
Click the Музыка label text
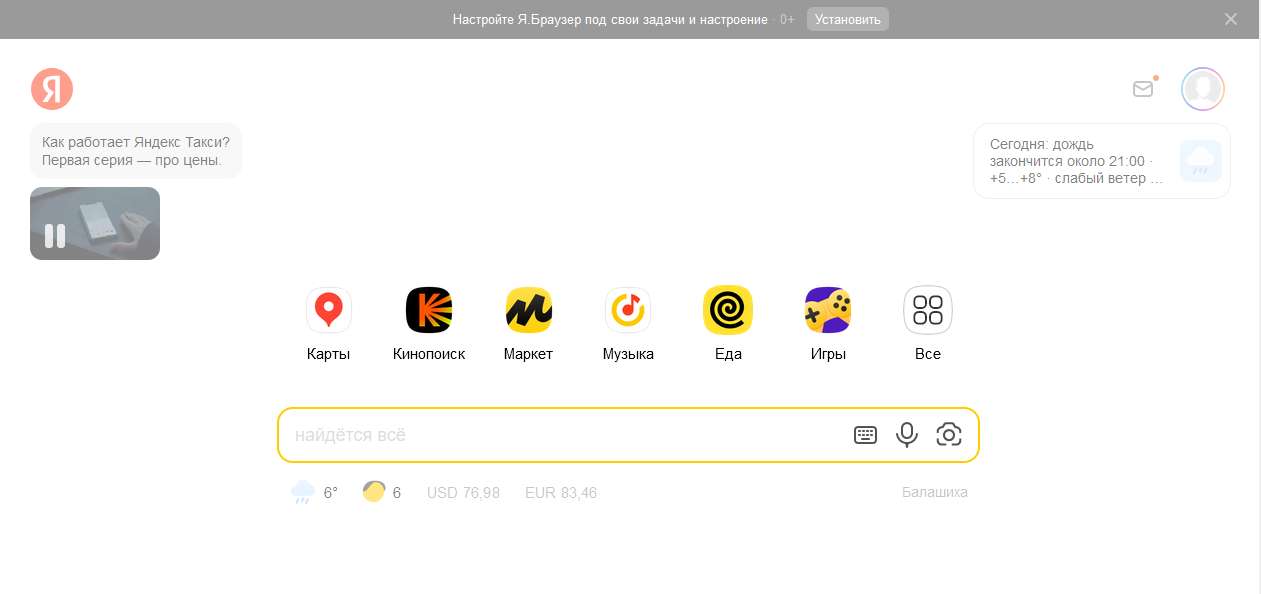[x=628, y=354]
